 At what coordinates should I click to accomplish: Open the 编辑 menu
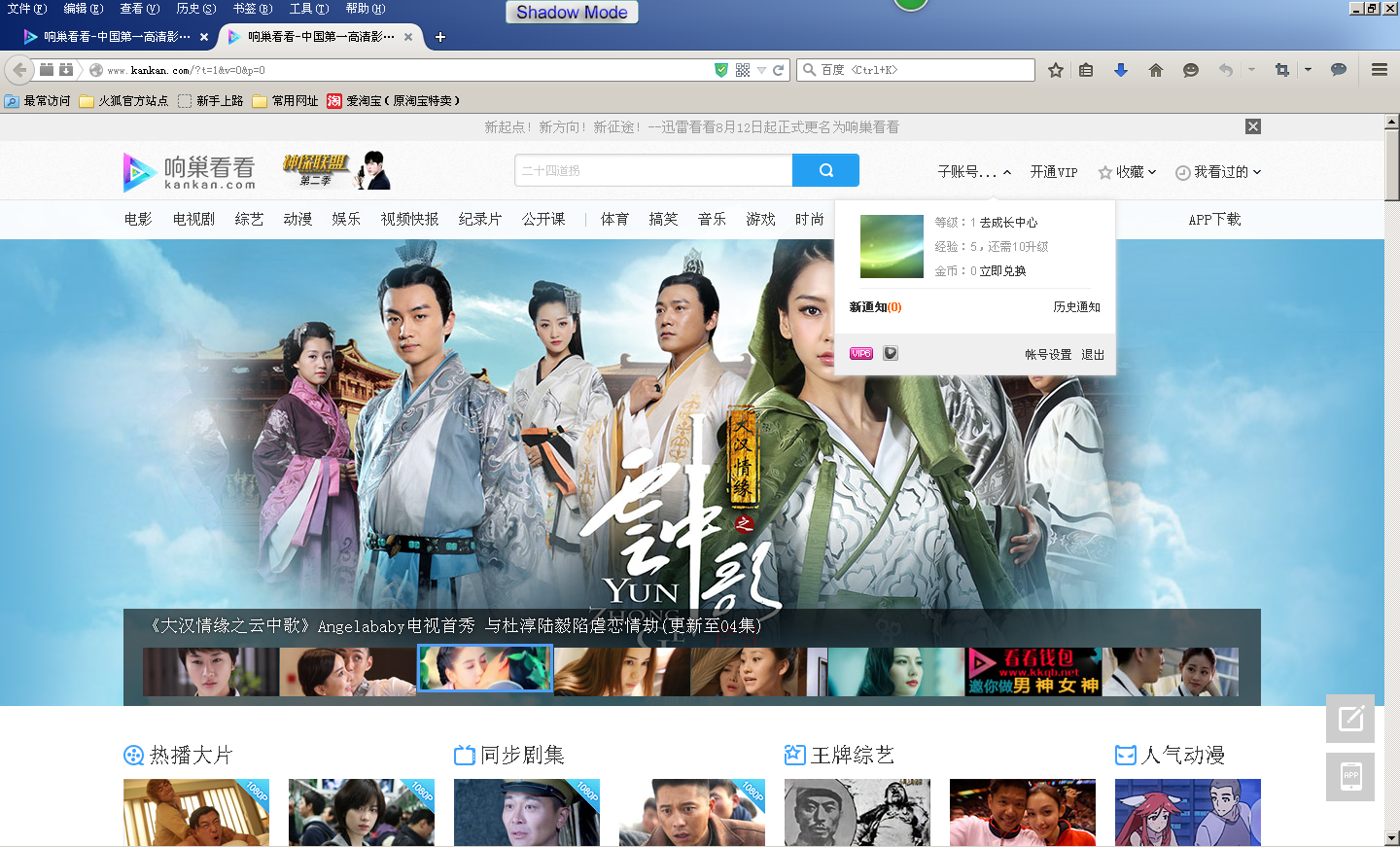(x=84, y=9)
